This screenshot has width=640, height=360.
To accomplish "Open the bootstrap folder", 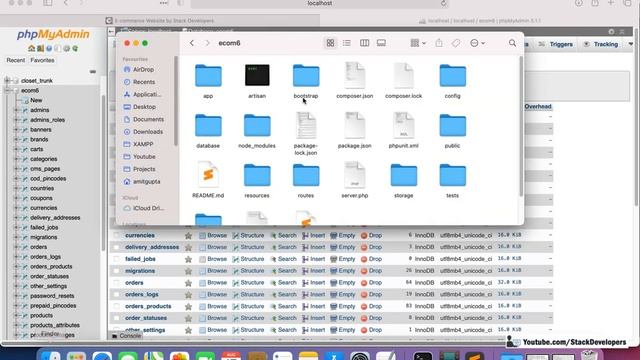I will (x=306, y=76).
